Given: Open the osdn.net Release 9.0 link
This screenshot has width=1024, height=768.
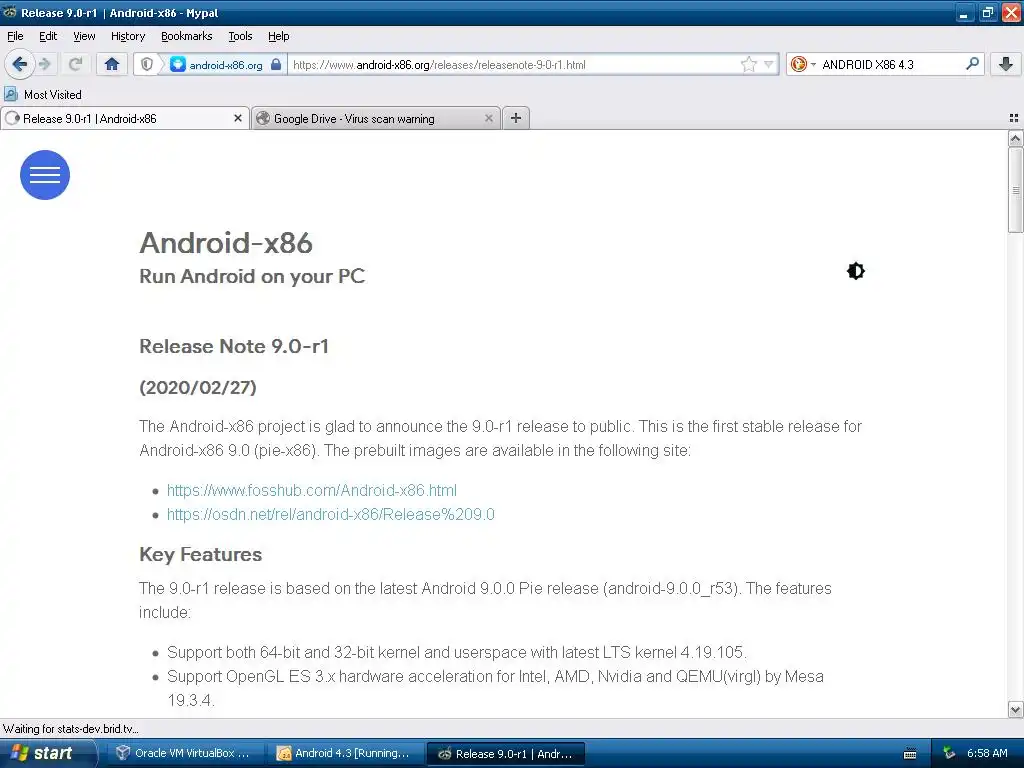Looking at the screenshot, I should tap(330, 515).
